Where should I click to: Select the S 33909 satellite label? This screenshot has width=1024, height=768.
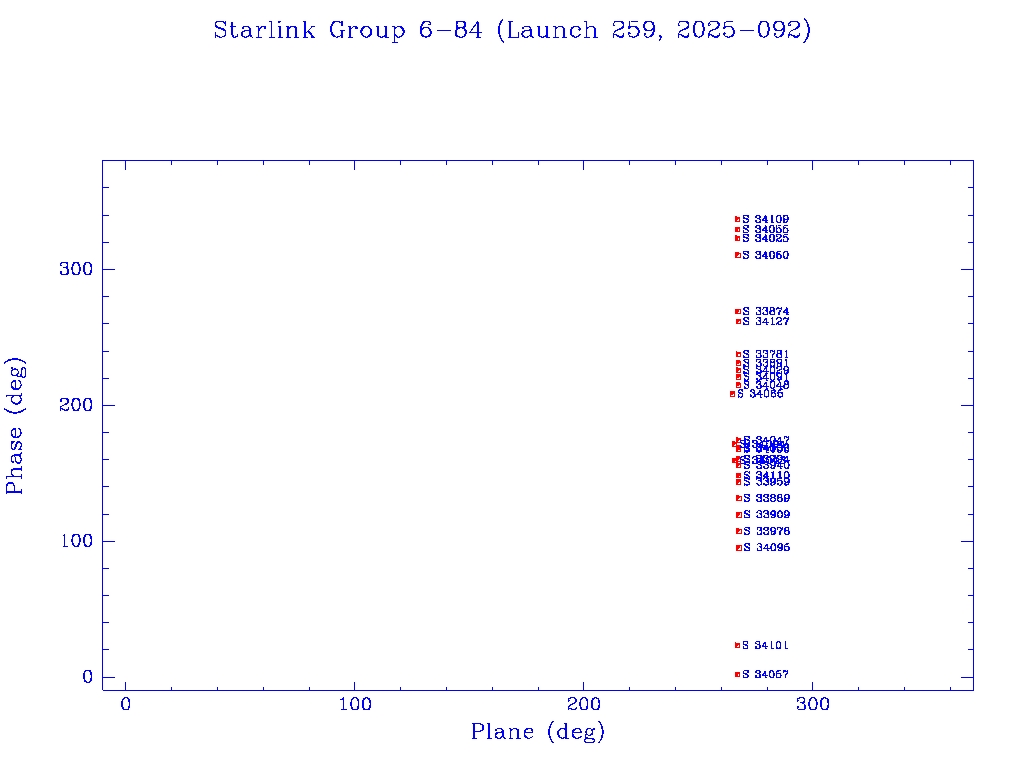pos(767,515)
